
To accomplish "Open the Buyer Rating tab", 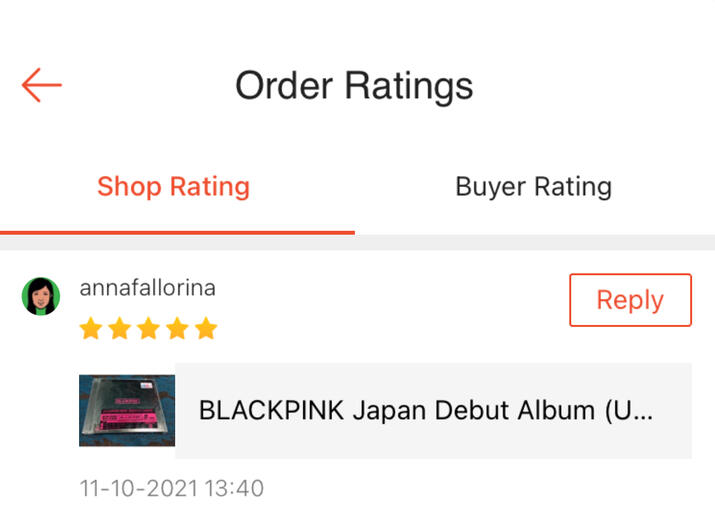I will [533, 186].
